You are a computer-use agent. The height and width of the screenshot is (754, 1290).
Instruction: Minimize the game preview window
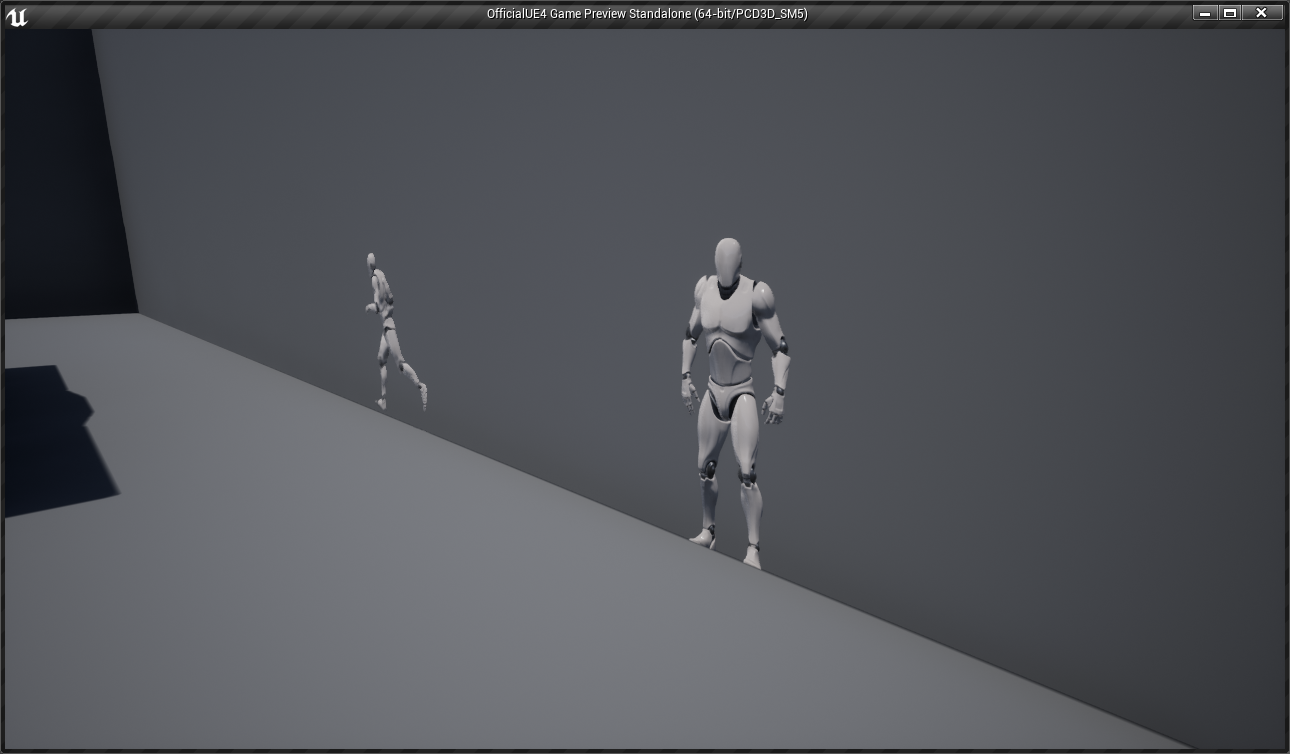click(1204, 12)
